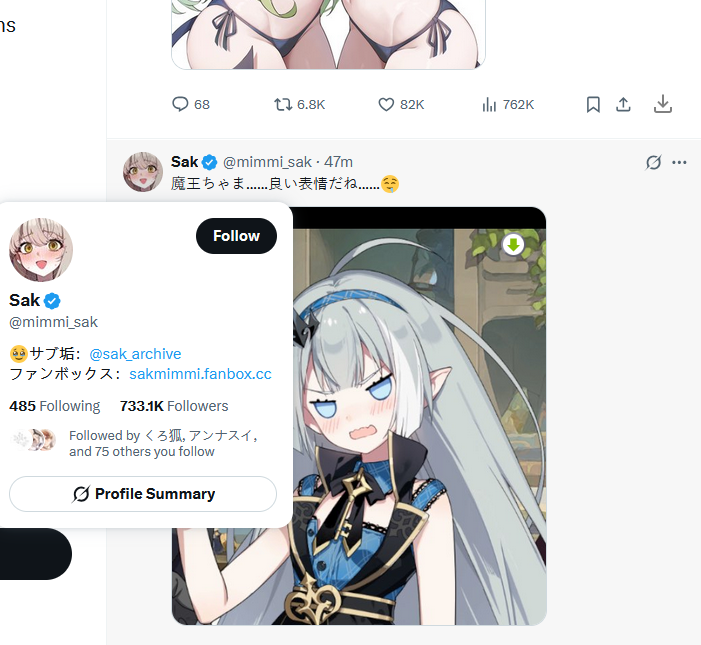Click Sak's avatar in hover card
The image size is (701, 645).
click(x=41, y=250)
